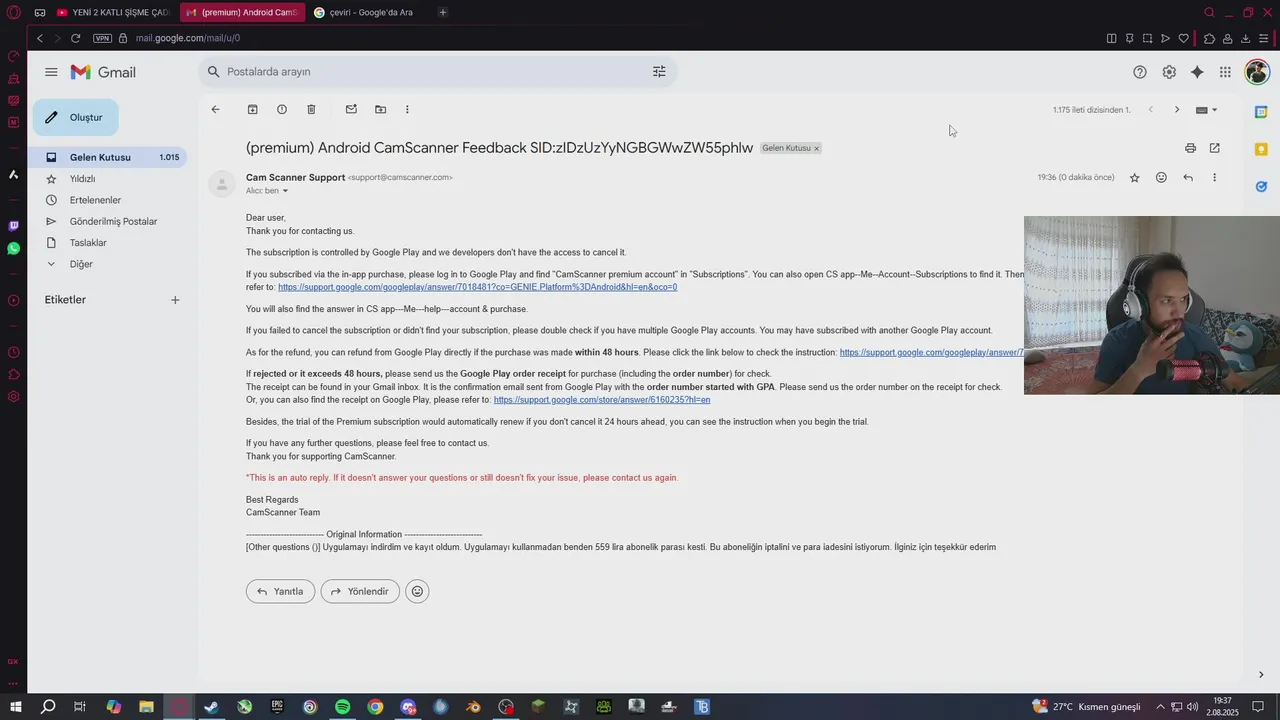The width and height of the screenshot is (1280, 720).
Task: Open the Gemini sparkle assistant
Action: point(1197,72)
